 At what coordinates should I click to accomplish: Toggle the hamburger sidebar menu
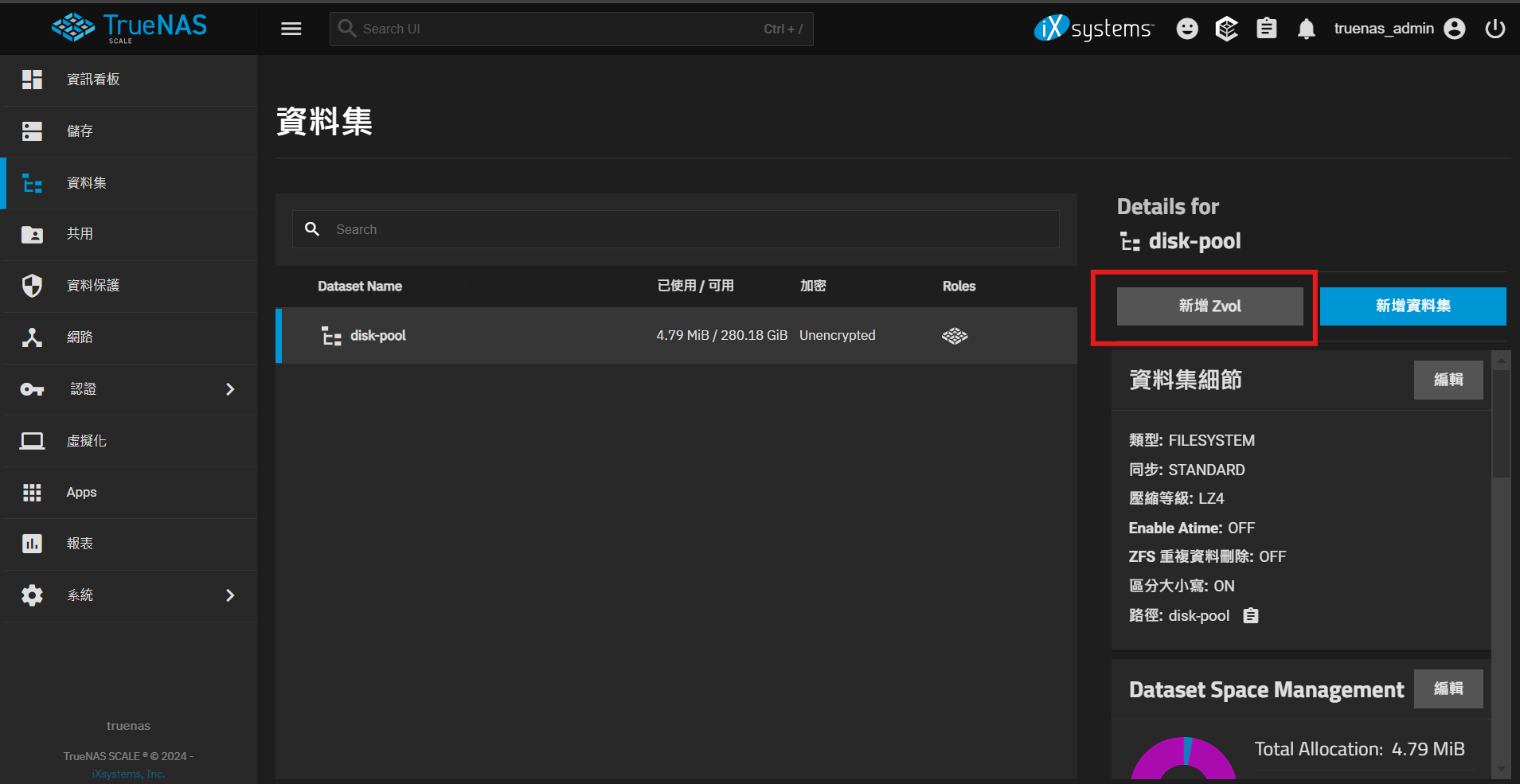coord(291,29)
